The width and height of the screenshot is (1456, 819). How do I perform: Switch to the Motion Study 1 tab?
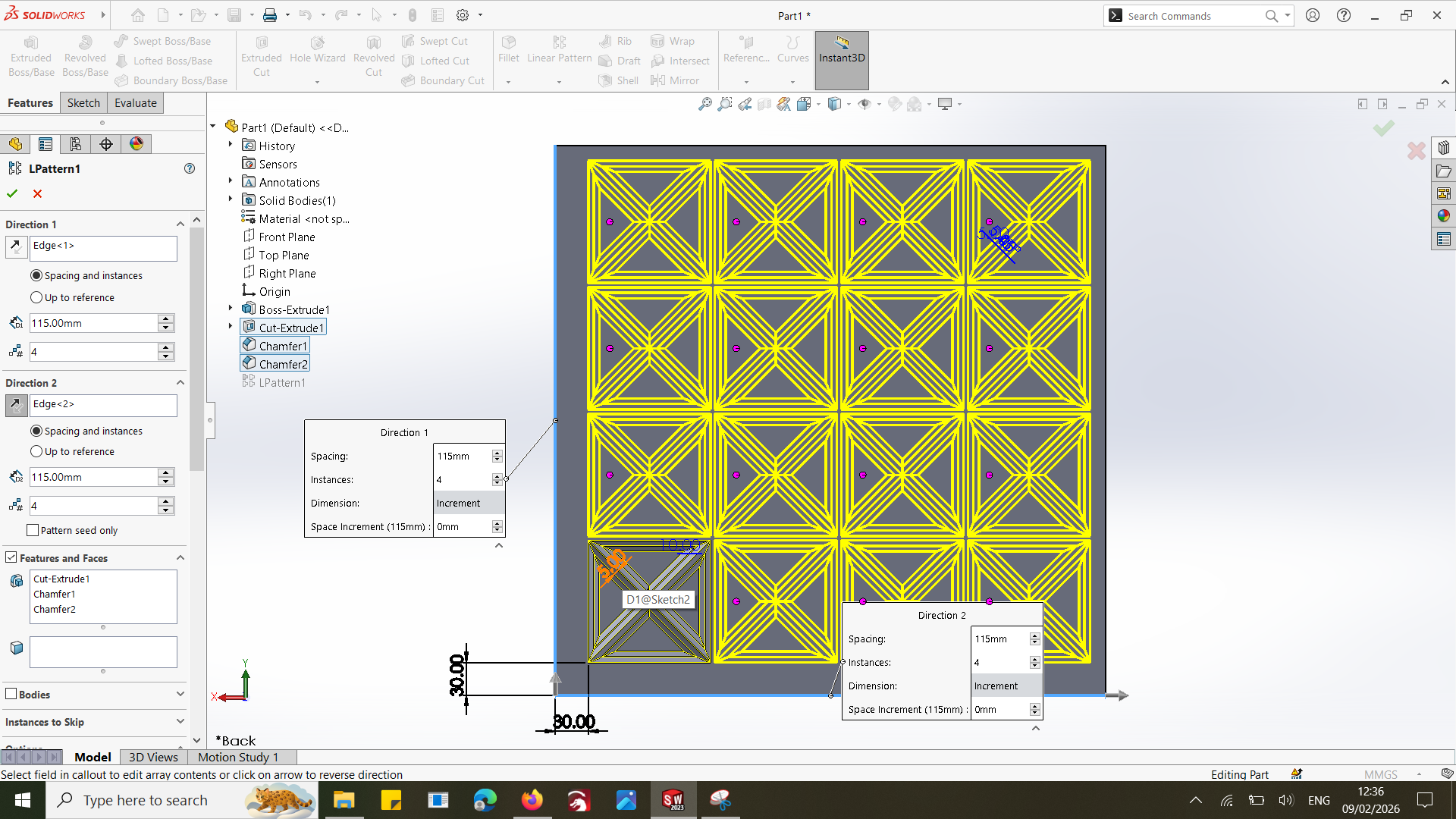click(x=237, y=757)
